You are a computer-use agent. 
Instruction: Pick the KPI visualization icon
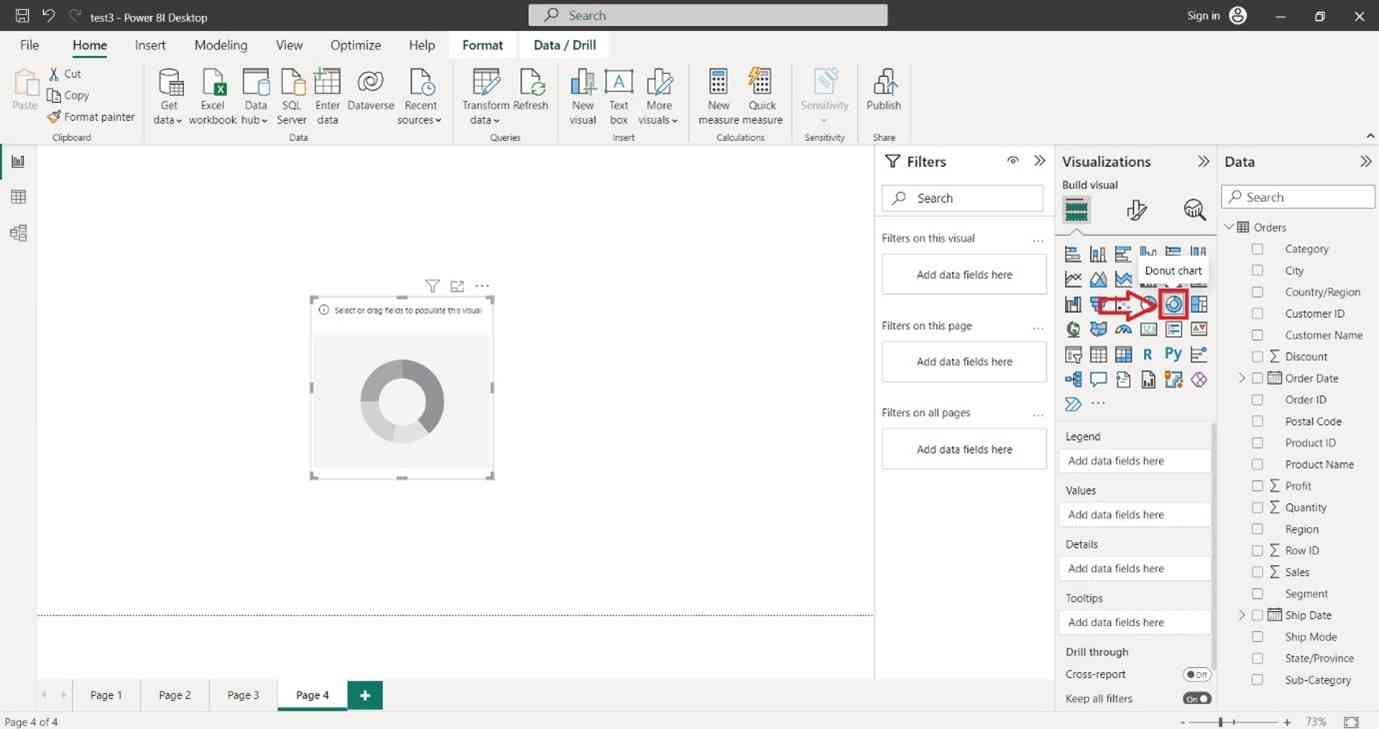tap(1199, 329)
